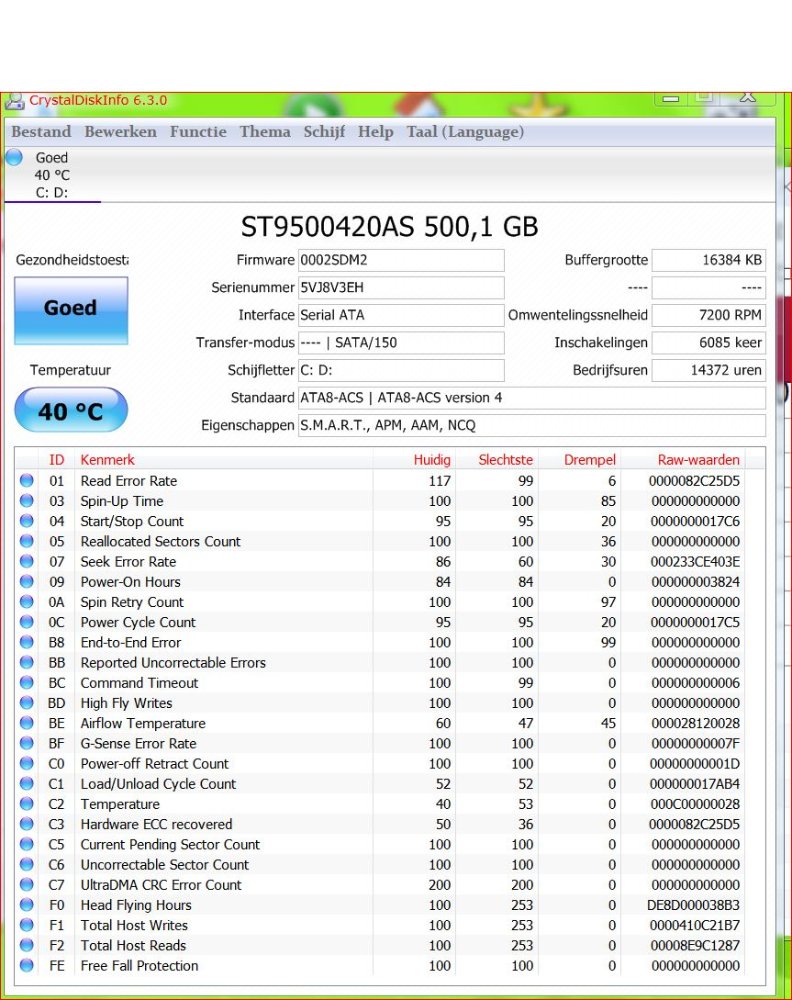Click the Firmware field showing 0002SDM2
The image size is (792, 1000).
click(x=400, y=261)
